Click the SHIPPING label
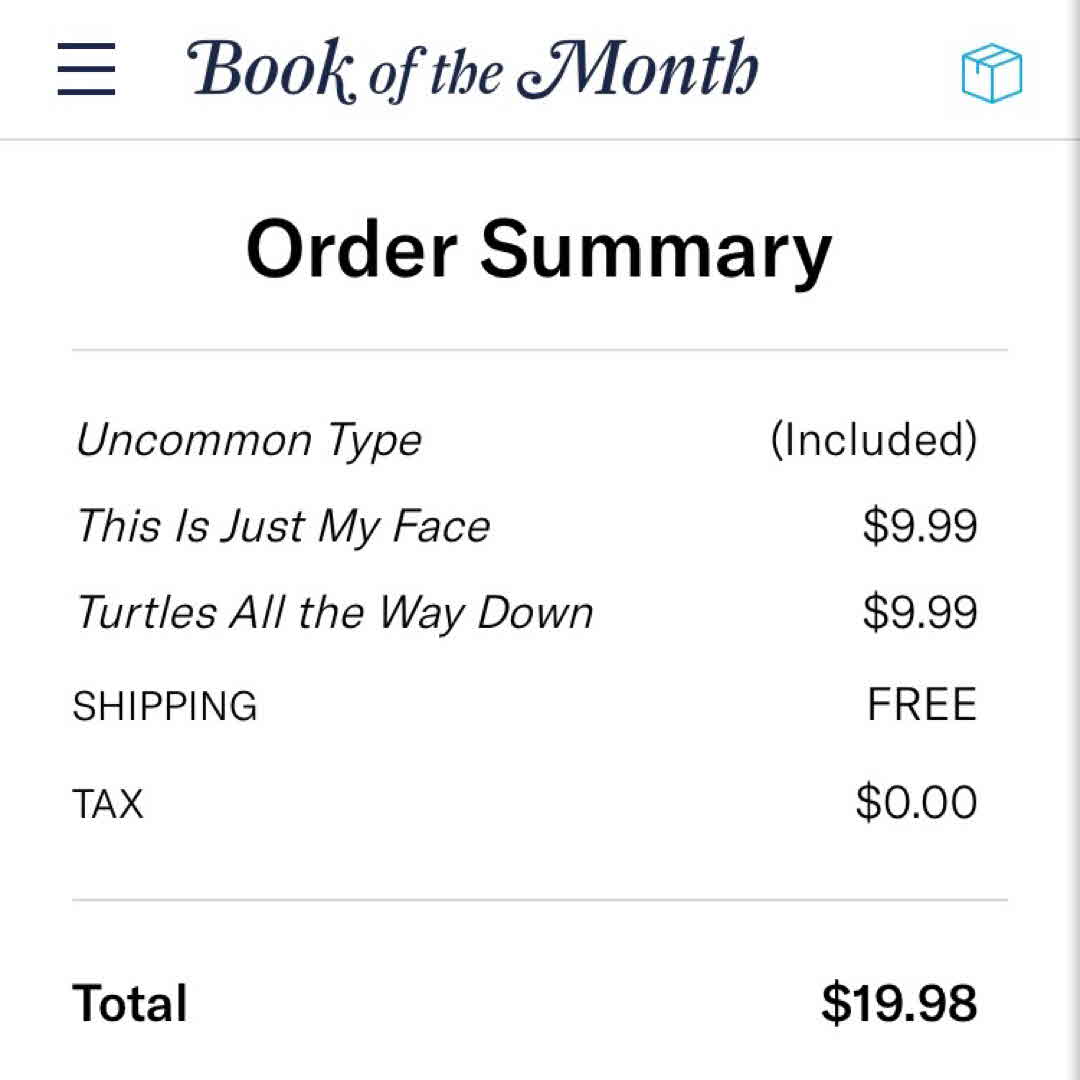Image resolution: width=1080 pixels, height=1080 pixels. click(x=165, y=706)
